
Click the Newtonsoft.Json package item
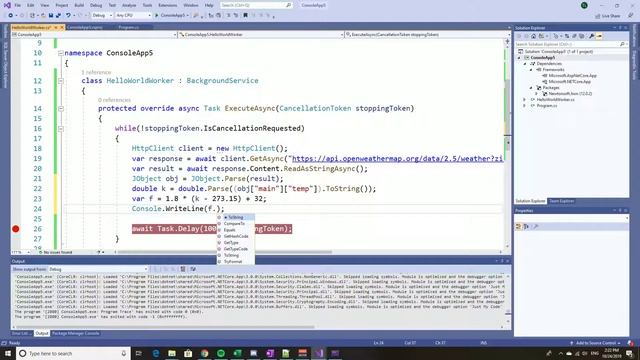click(x=570, y=94)
